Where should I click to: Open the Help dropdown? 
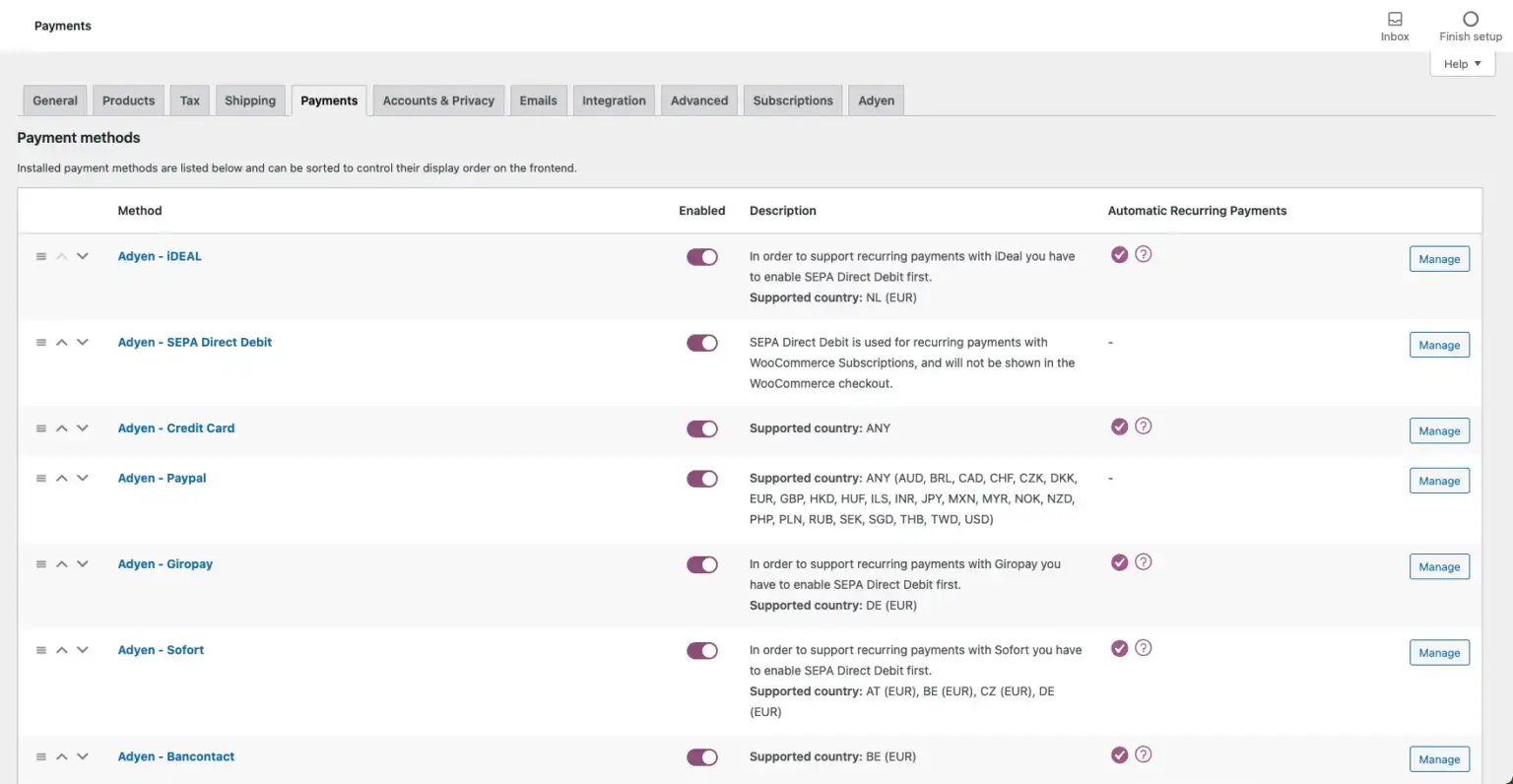(1462, 64)
